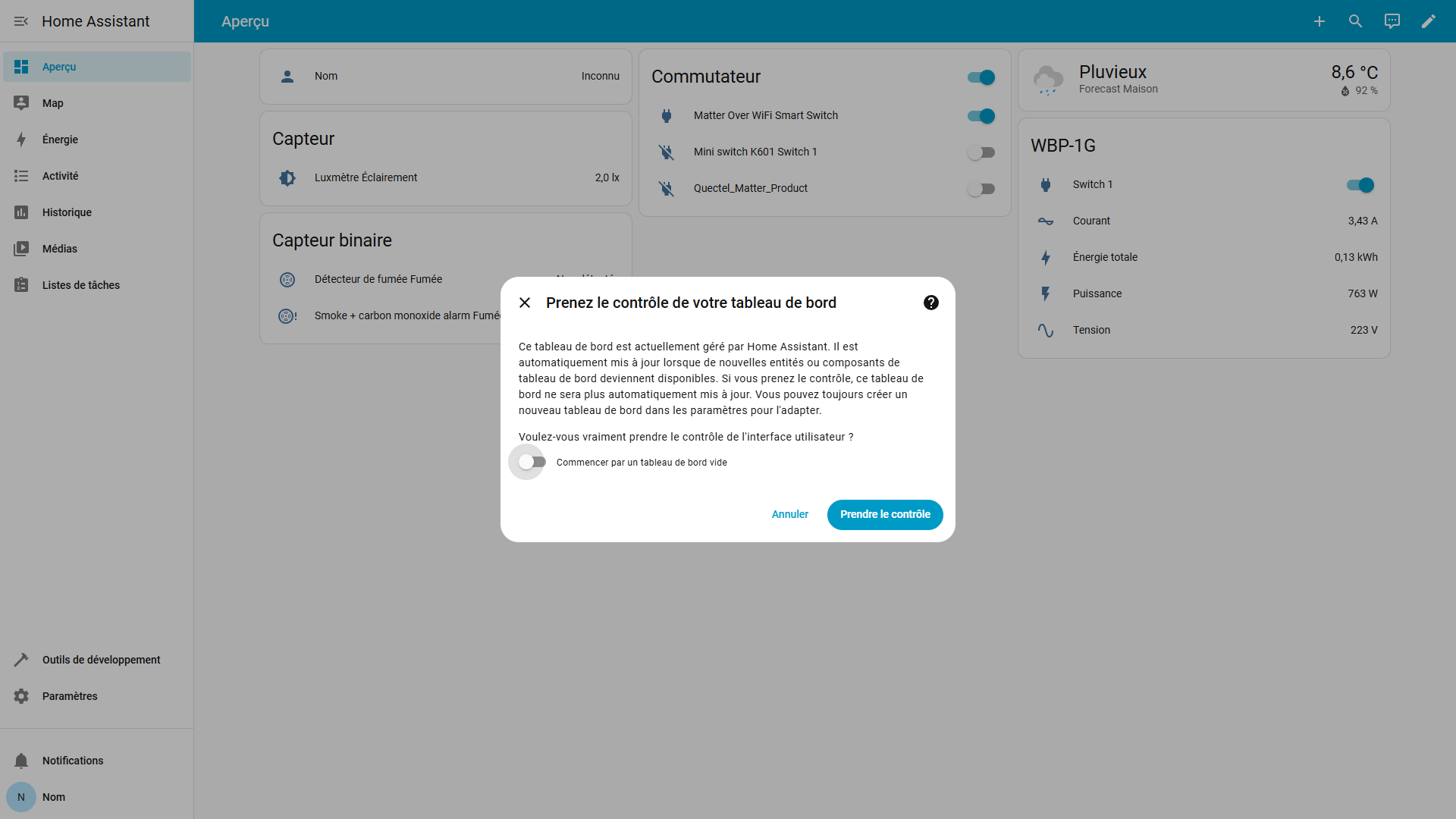
Task: Open the Pluvieux weather forecast card
Action: (x=1203, y=80)
